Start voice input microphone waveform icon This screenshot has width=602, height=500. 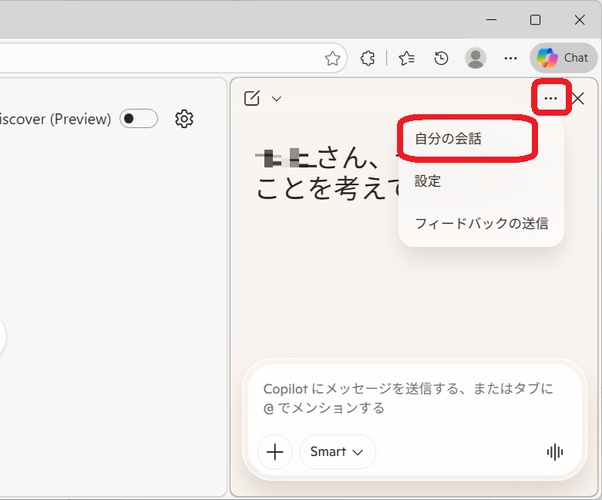pos(555,452)
